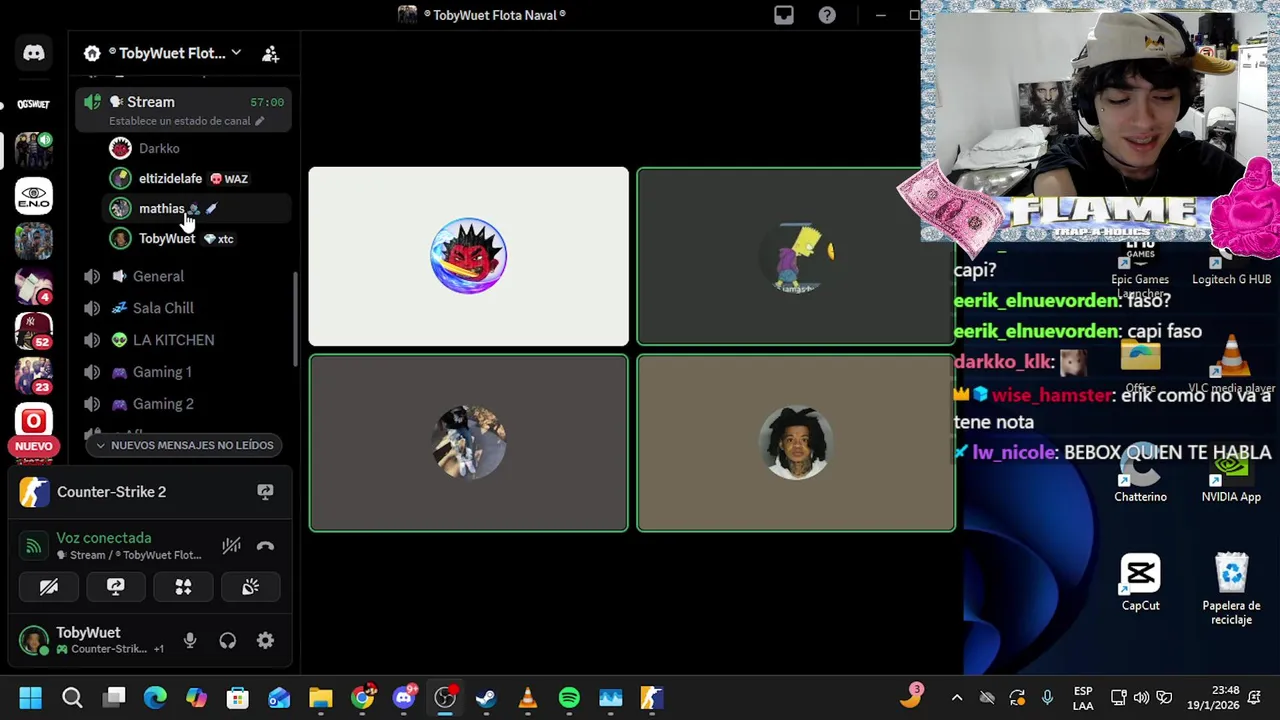The image size is (1280, 720).
Task: Toggle camera on in voice panel
Action: (49, 587)
